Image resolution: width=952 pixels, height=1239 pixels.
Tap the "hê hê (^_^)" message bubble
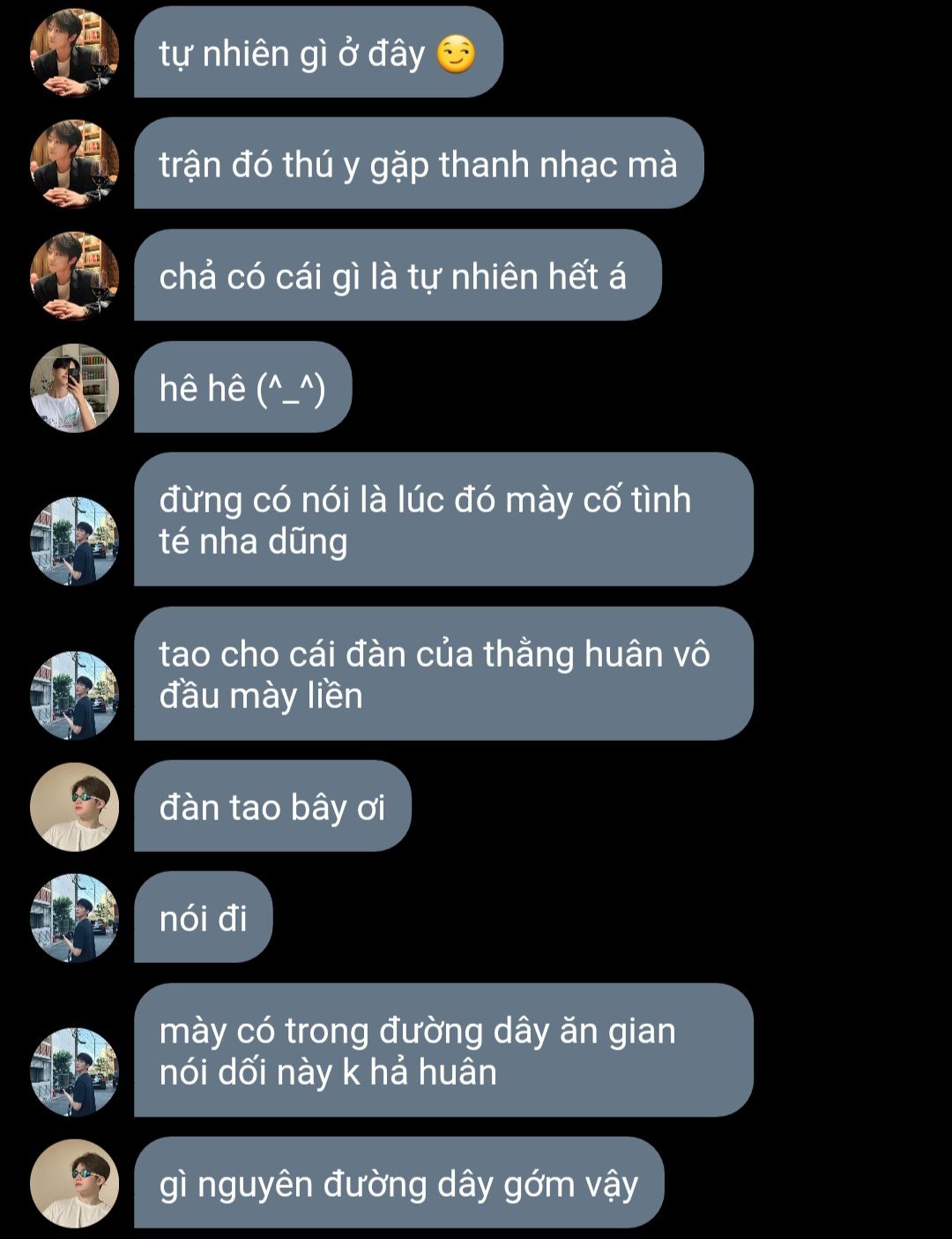243,387
